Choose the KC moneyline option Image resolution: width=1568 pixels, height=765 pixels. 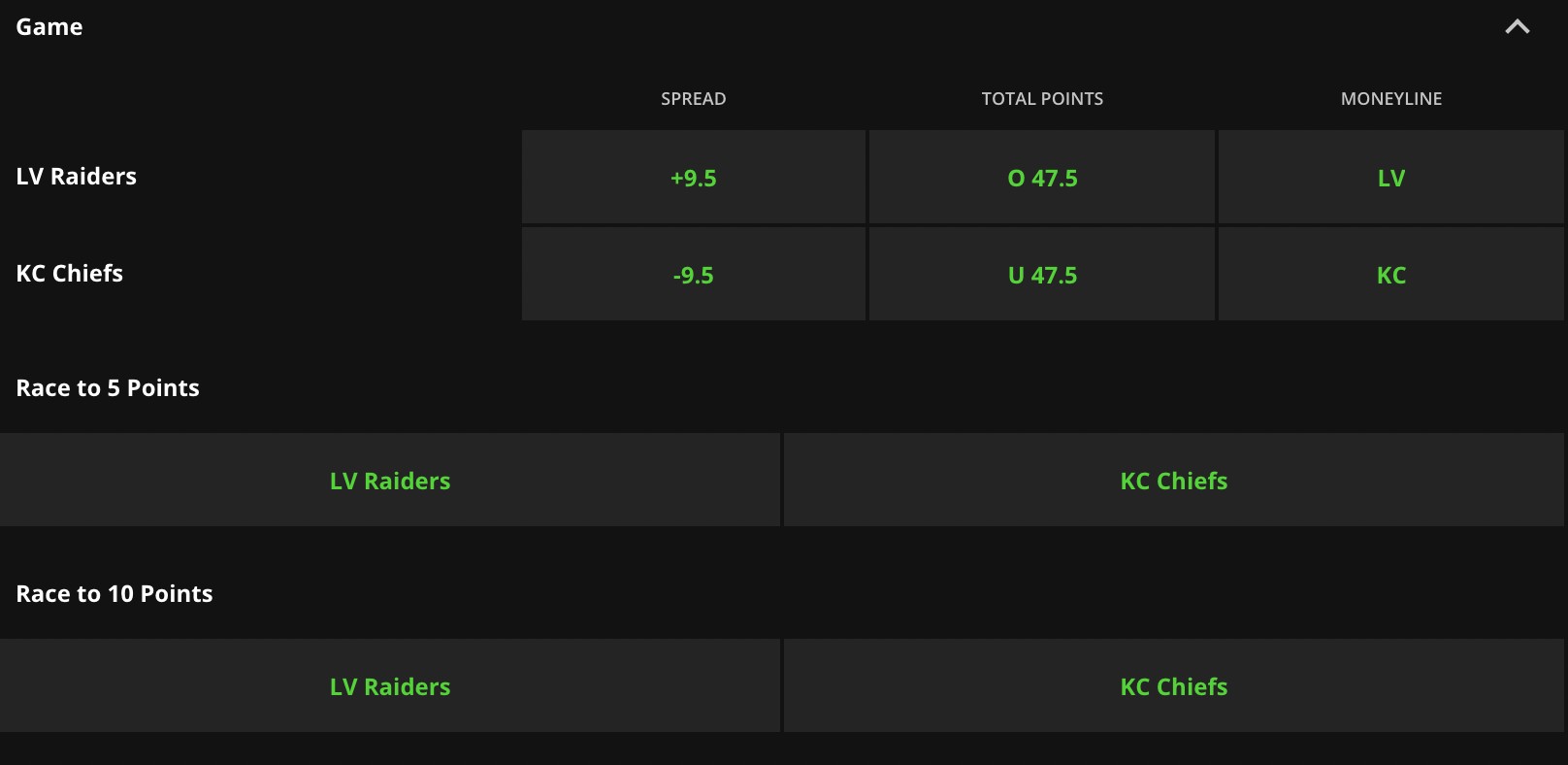tap(1390, 275)
